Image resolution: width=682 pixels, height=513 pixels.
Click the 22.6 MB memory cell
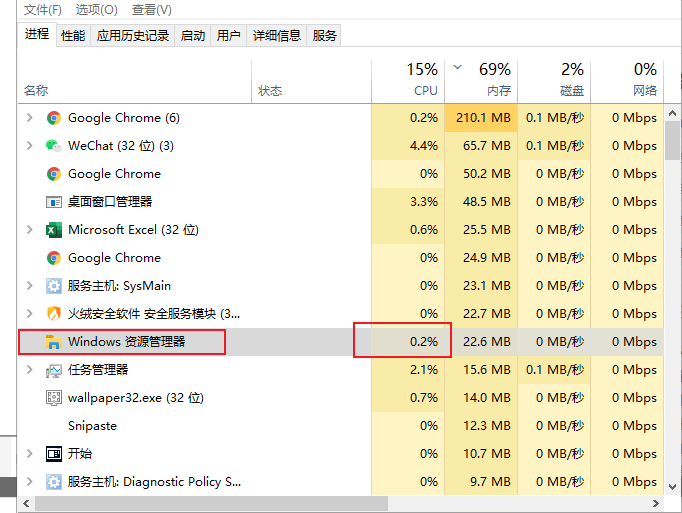coord(481,342)
